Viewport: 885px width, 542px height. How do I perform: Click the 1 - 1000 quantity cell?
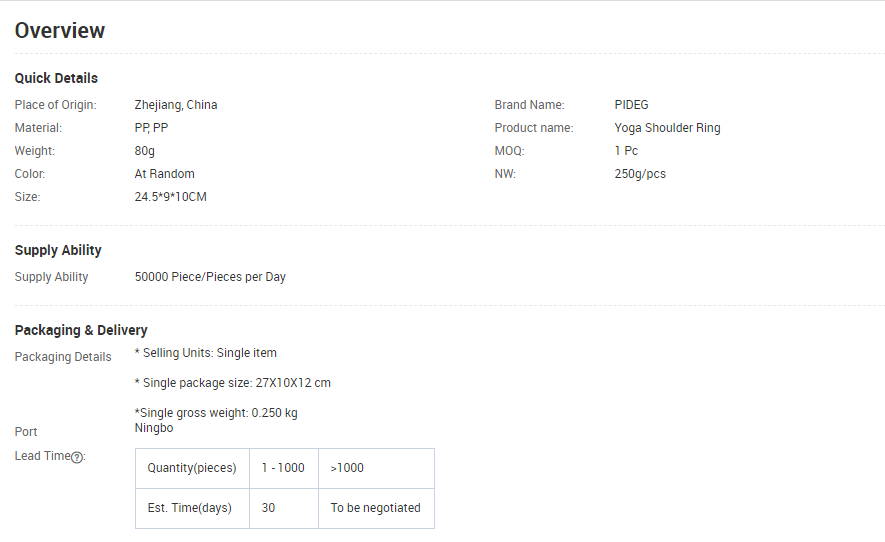pos(283,468)
